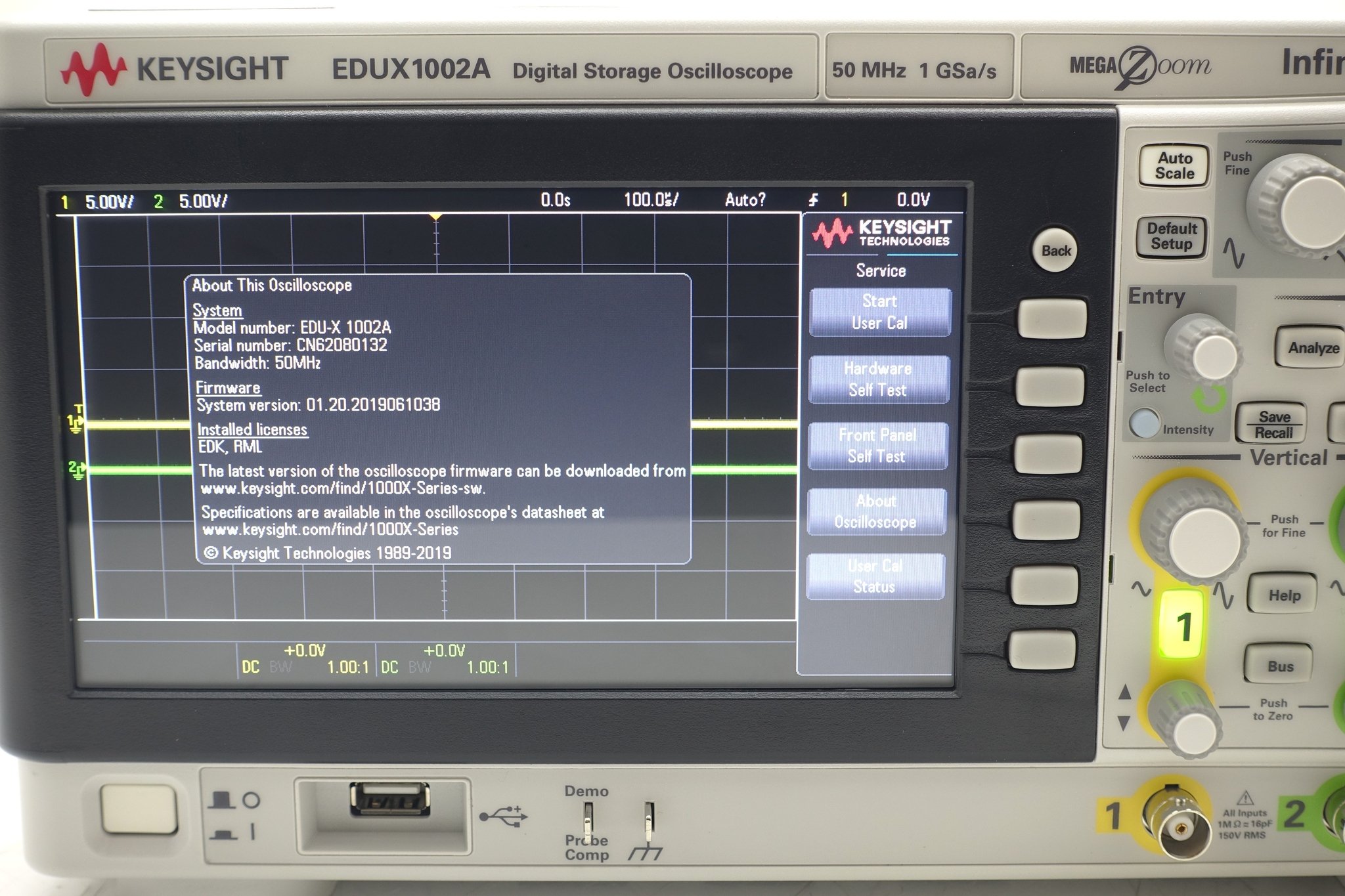
Task: Tap channel 1 probe ratio 1.00:1
Action: click(348, 668)
